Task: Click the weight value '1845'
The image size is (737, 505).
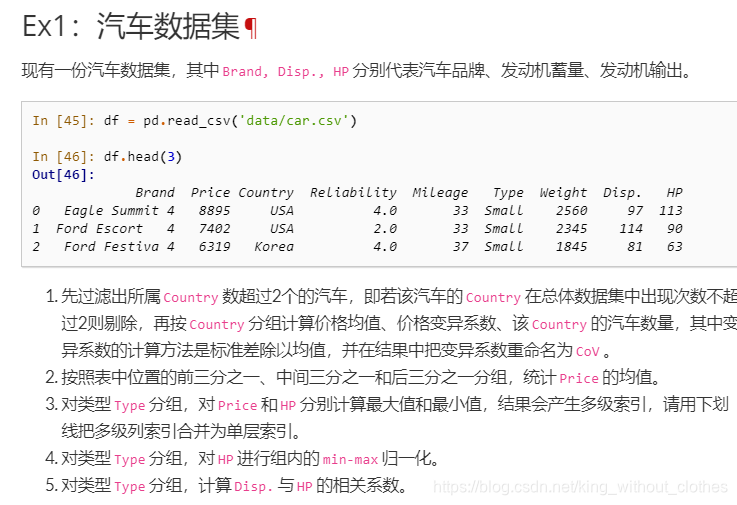Action: click(572, 246)
